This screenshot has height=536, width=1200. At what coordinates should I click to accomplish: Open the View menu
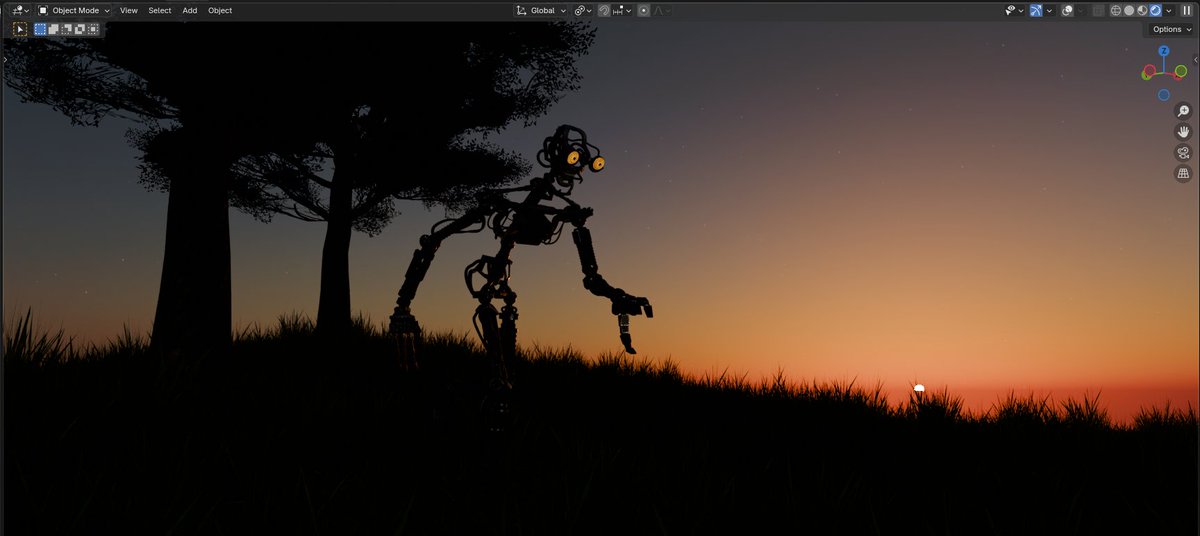129,10
